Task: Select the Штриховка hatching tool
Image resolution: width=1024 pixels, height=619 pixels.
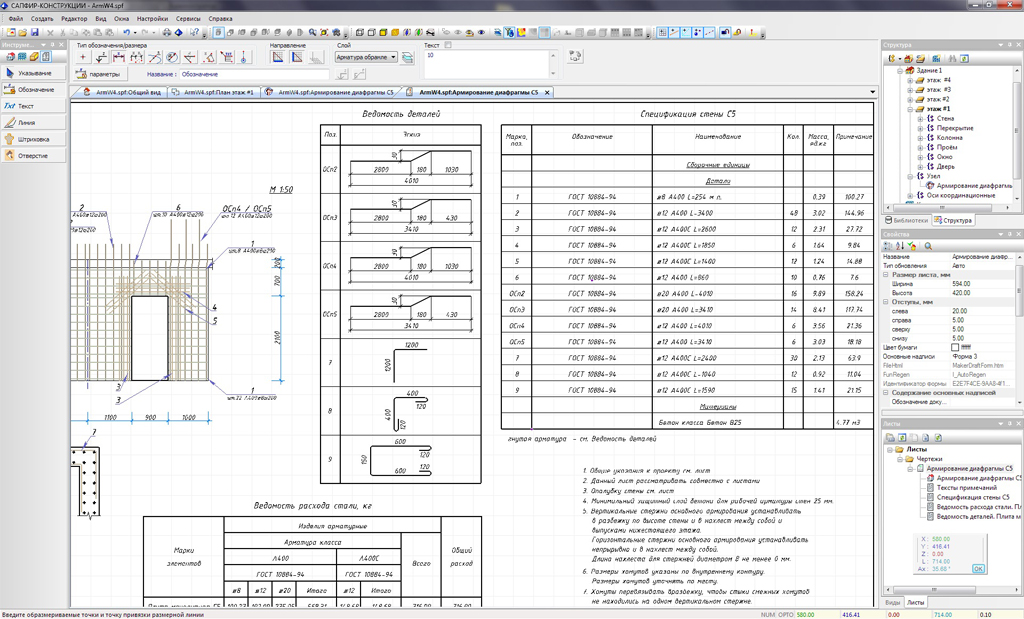Action: [34, 139]
